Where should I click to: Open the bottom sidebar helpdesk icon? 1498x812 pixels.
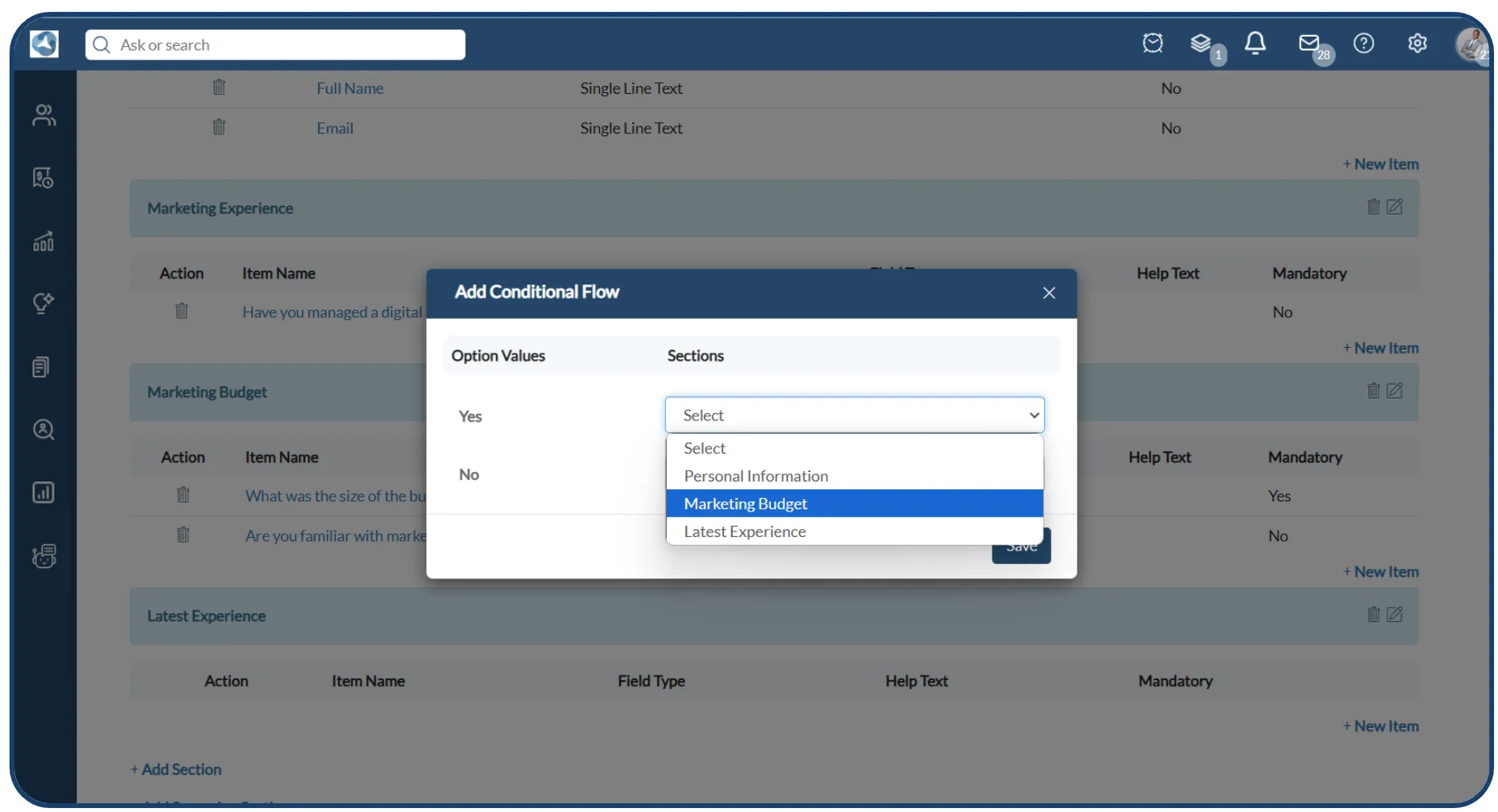[44, 555]
